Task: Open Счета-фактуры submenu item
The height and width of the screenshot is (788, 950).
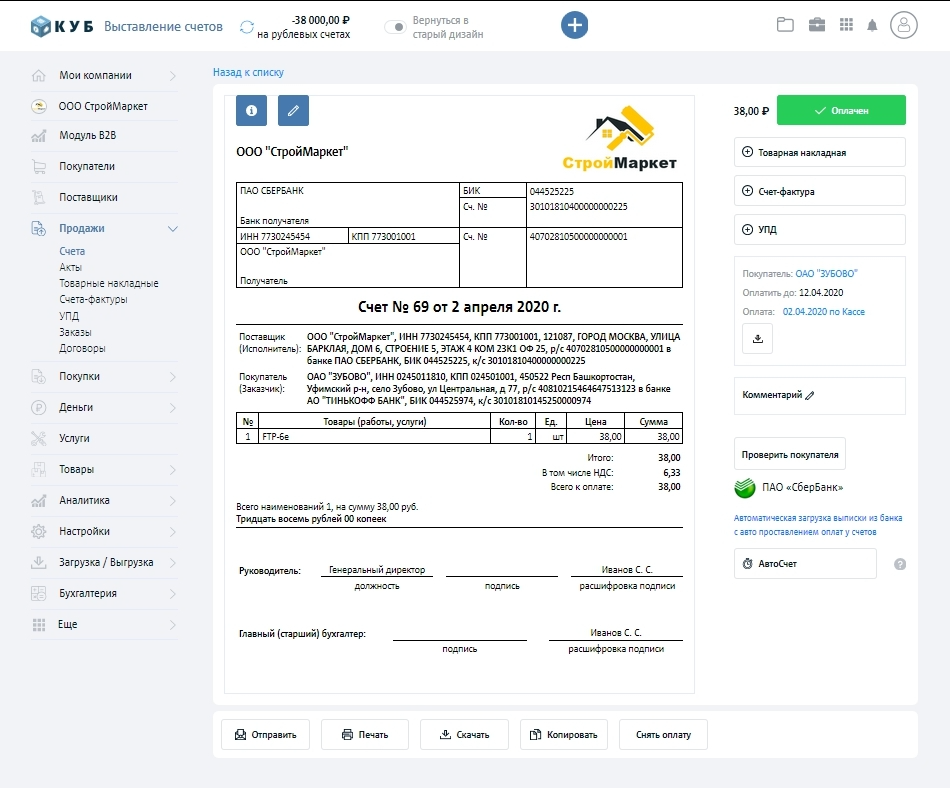Action: [x=93, y=299]
